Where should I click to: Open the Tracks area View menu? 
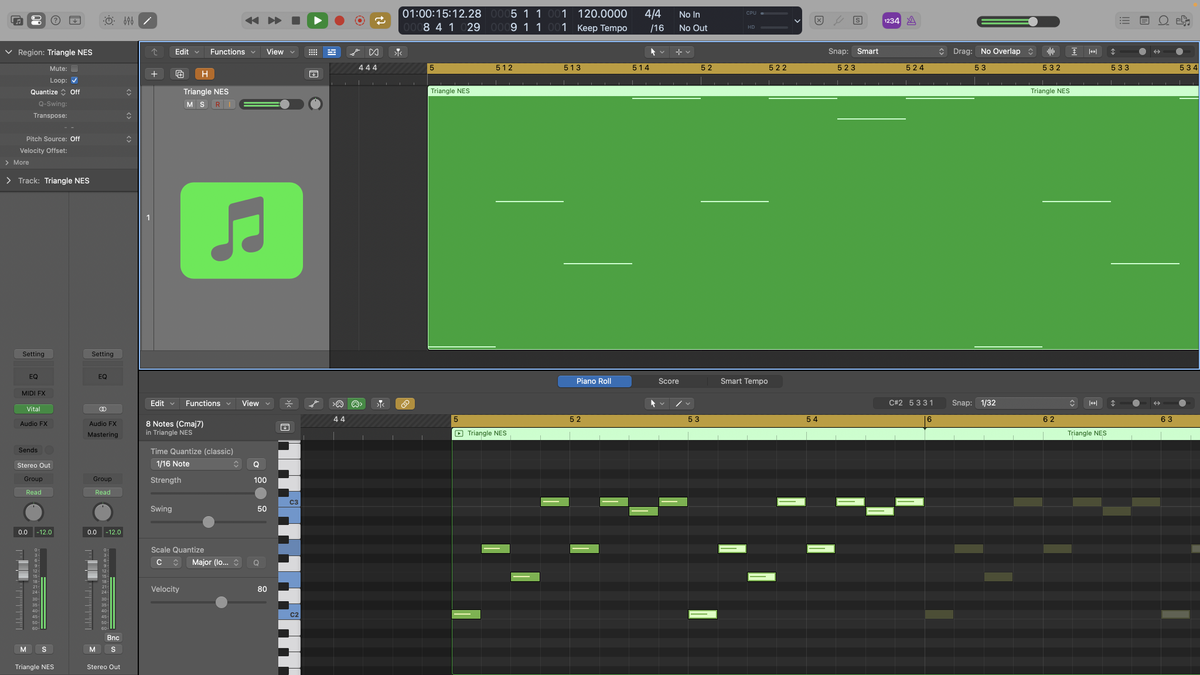point(278,52)
